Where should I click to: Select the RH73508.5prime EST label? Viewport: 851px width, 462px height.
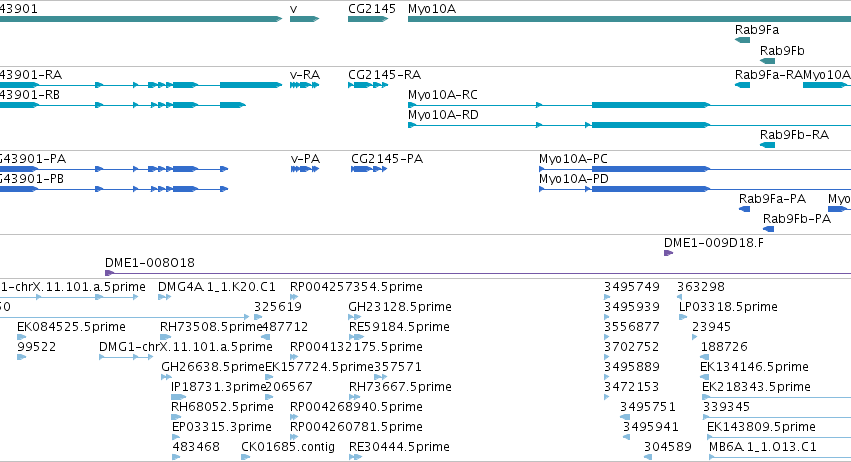tap(211, 327)
